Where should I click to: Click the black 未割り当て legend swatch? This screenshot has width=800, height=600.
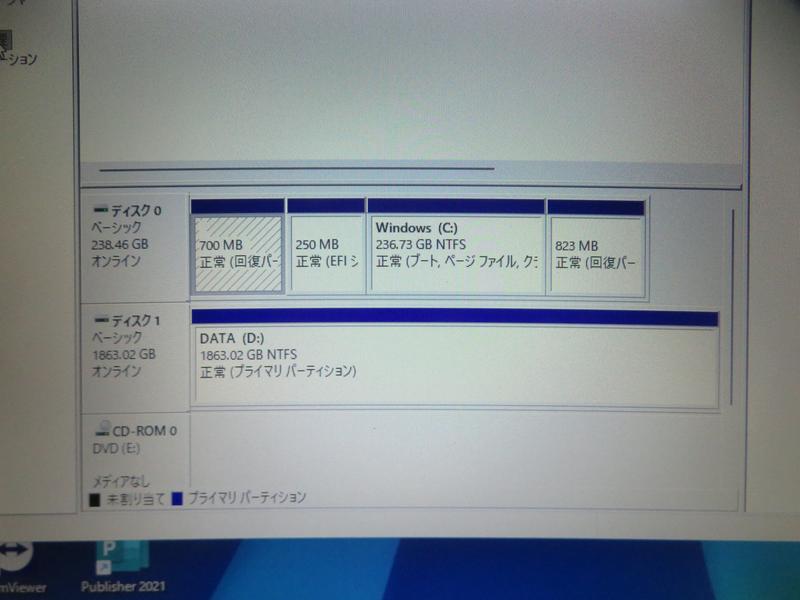click(94, 499)
